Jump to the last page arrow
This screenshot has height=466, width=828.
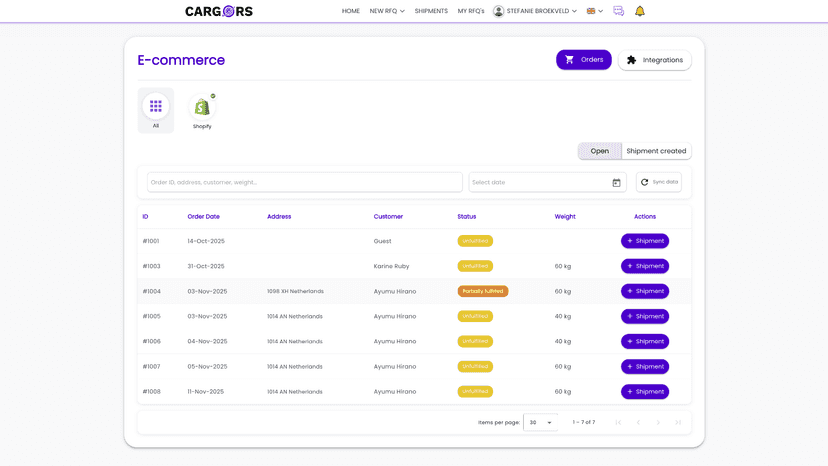pos(678,422)
